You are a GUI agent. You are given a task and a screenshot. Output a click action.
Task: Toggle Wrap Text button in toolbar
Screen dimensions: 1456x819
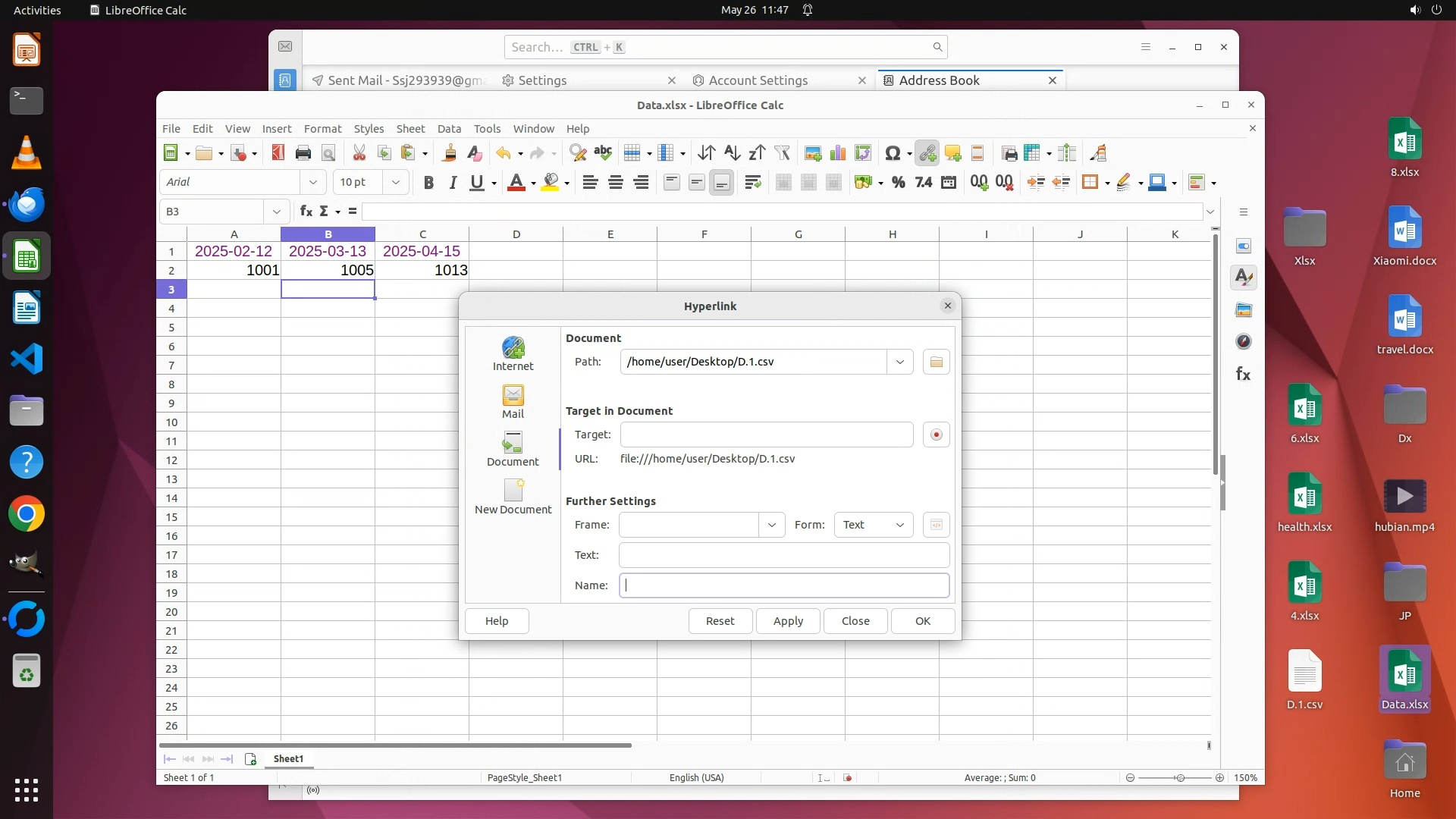coord(752,182)
